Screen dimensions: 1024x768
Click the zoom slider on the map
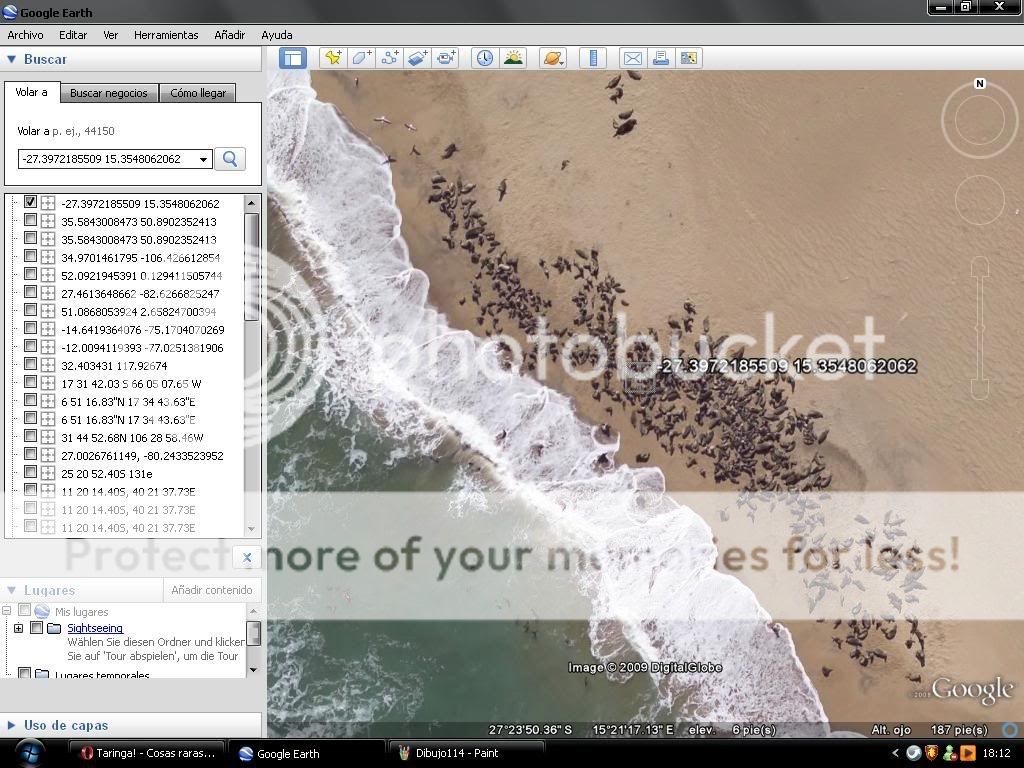click(980, 327)
